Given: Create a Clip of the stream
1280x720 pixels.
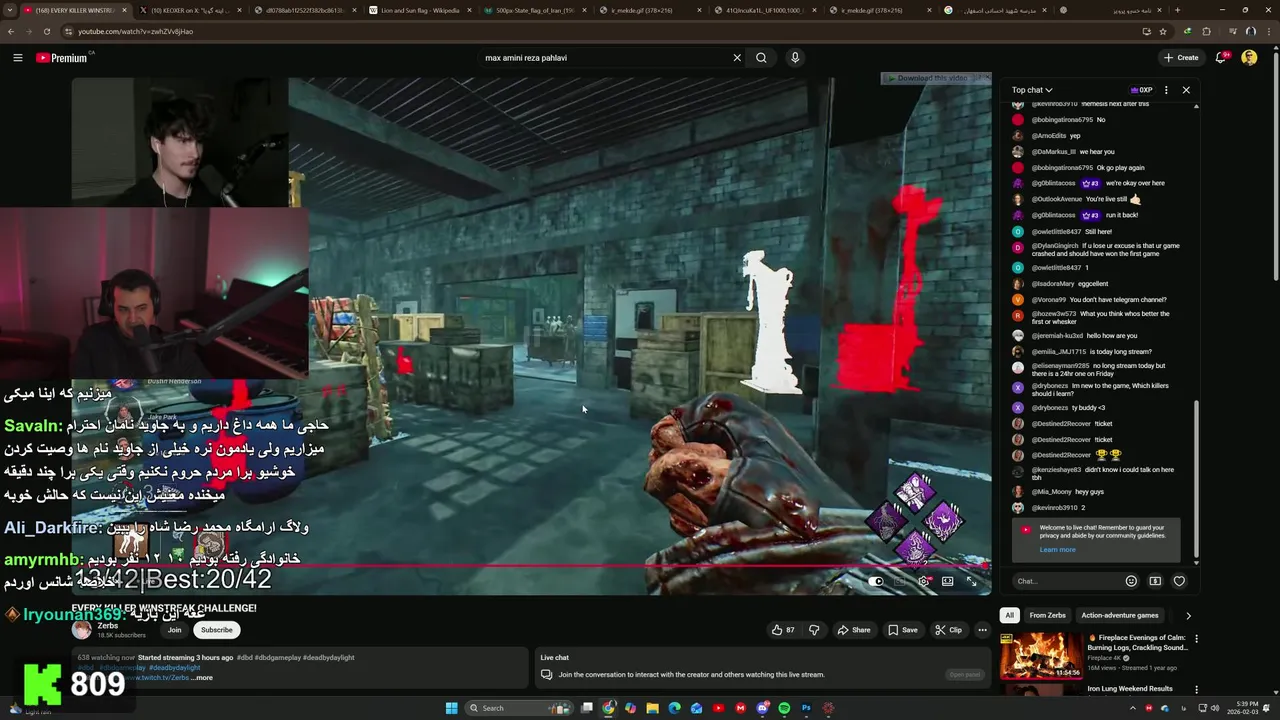Looking at the screenshot, I should coord(947,630).
